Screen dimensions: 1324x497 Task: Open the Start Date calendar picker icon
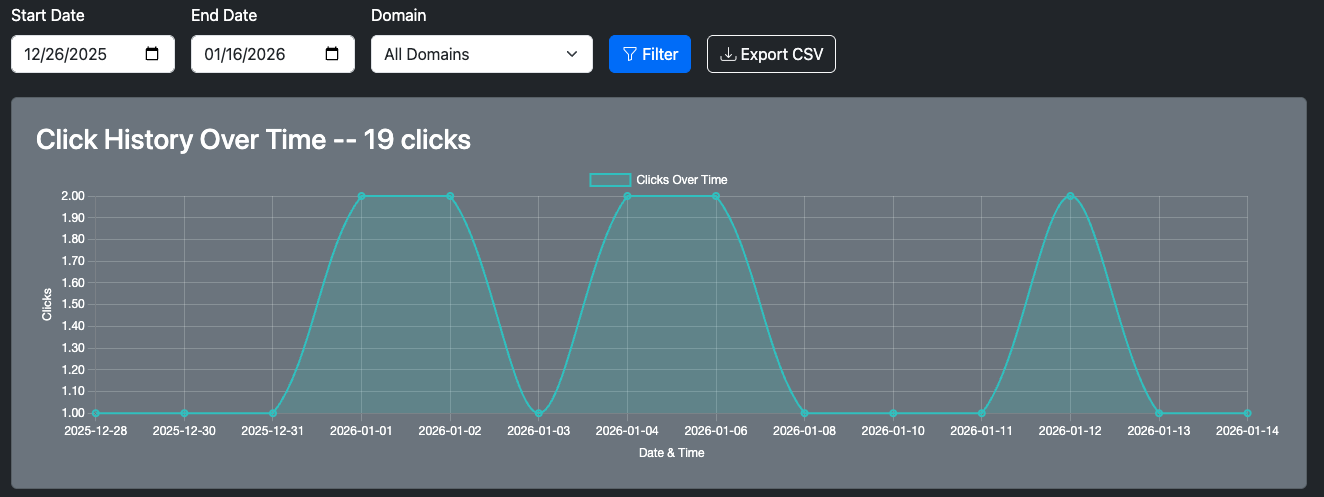pos(152,54)
